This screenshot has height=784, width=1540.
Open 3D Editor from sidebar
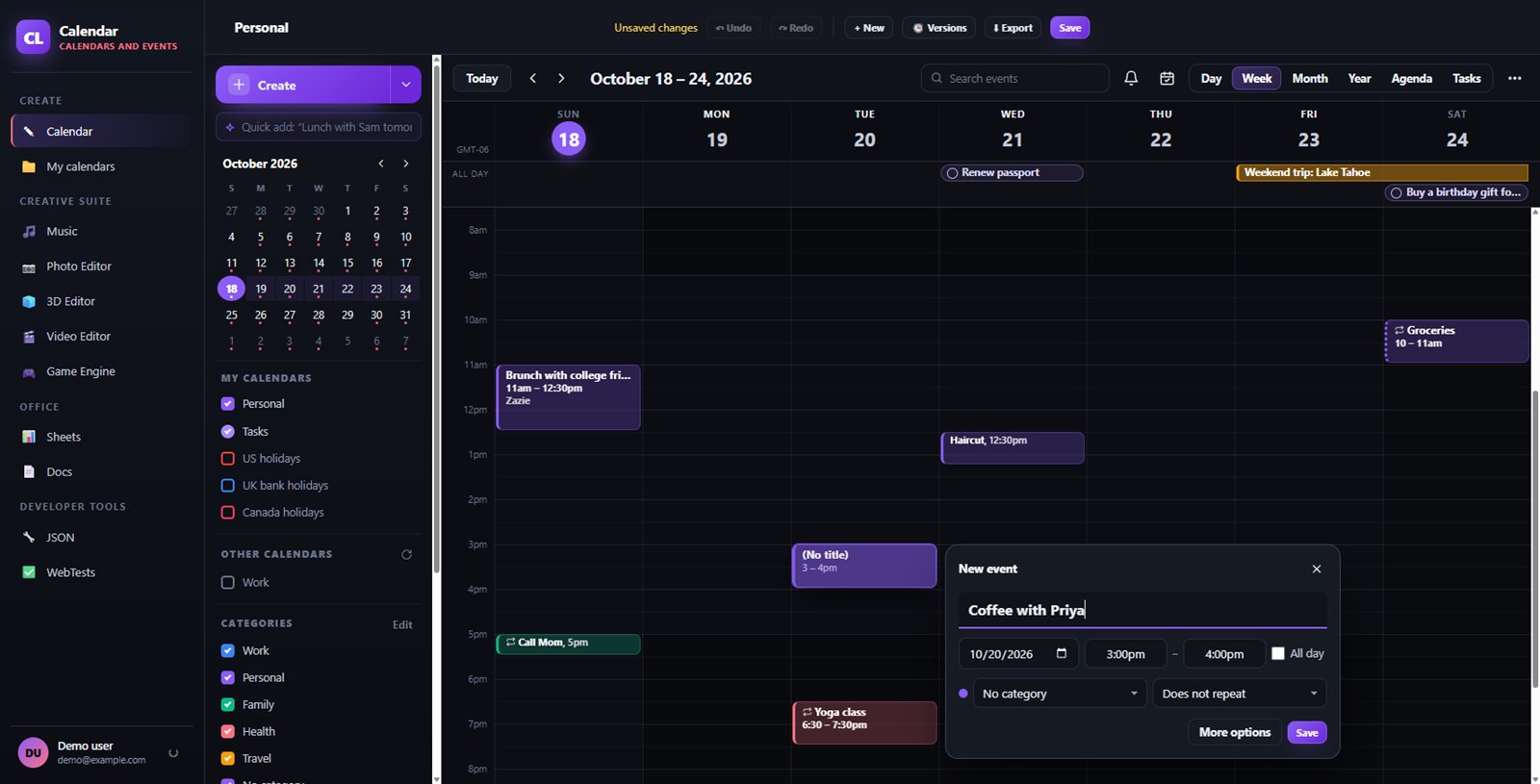click(101, 301)
